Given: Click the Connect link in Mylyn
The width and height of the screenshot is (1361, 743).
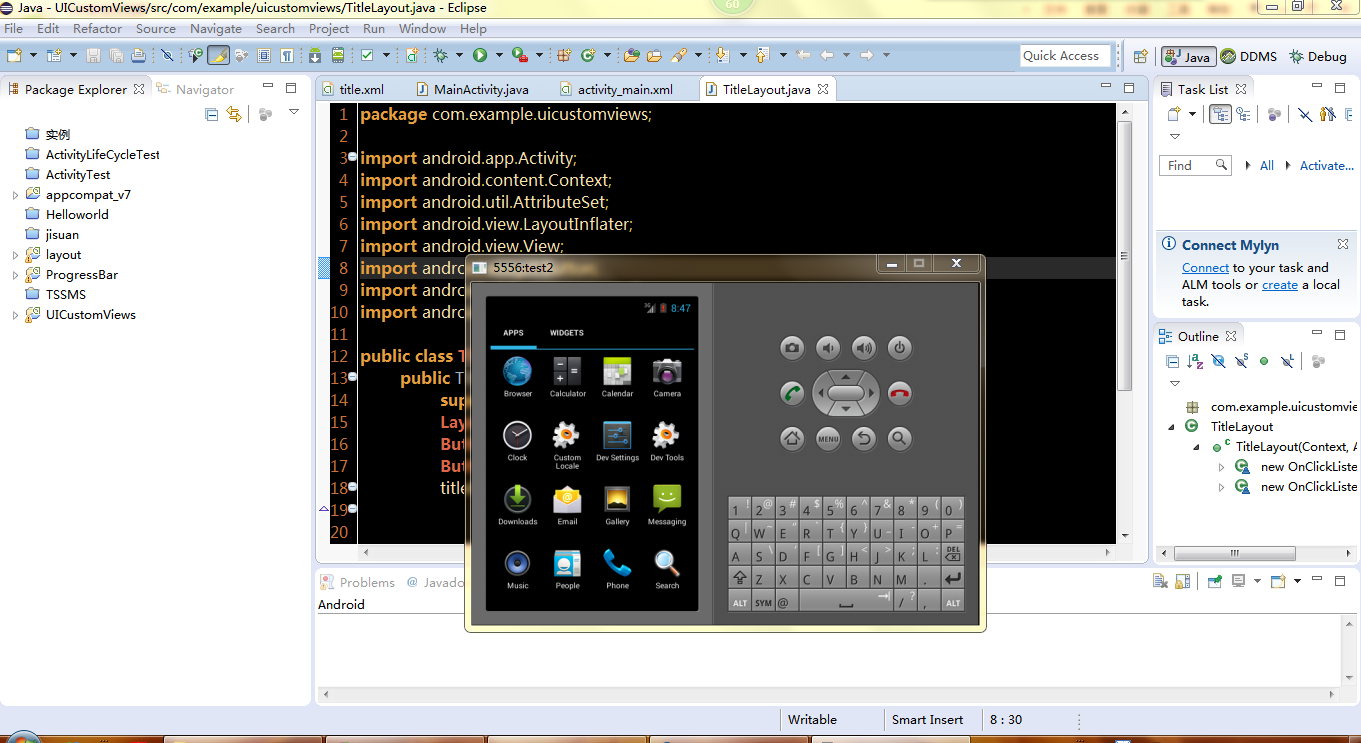Looking at the screenshot, I should pyautogui.click(x=1205, y=268).
